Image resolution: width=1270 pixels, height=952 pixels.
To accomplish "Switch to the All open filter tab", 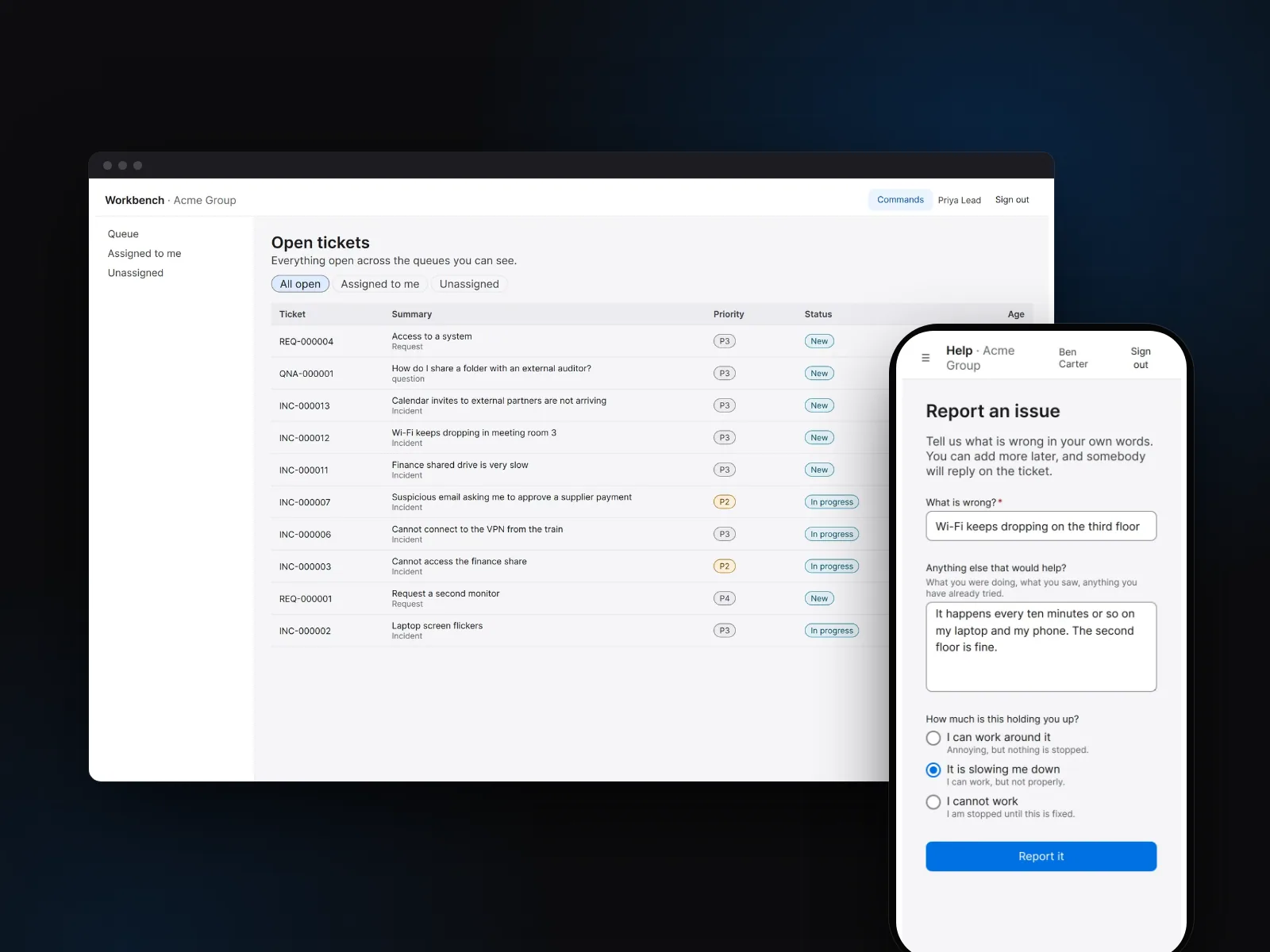I will [300, 284].
